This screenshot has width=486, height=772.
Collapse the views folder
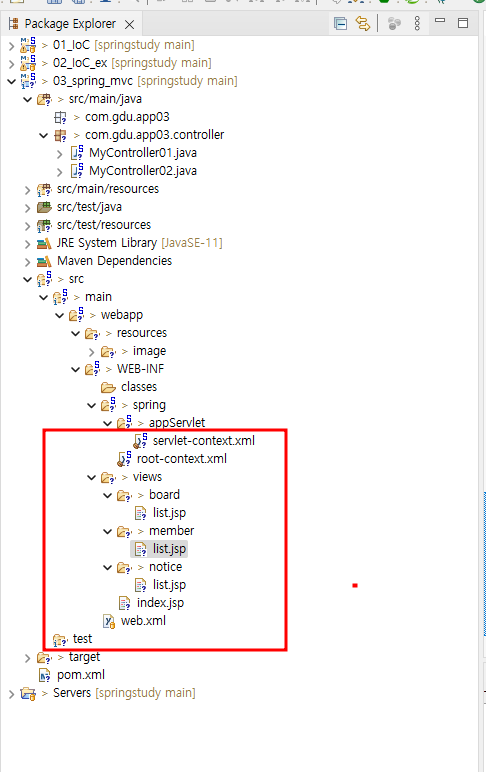pyautogui.click(x=92, y=478)
